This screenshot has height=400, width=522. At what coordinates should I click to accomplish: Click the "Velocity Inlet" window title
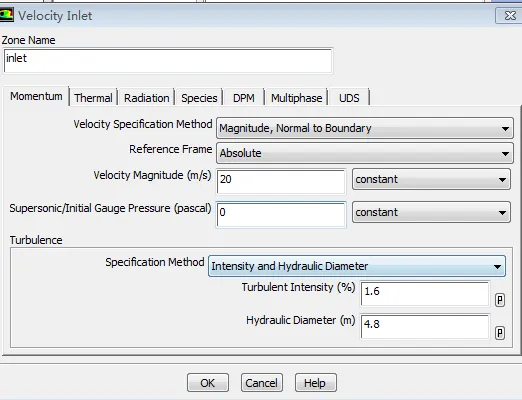(x=55, y=16)
